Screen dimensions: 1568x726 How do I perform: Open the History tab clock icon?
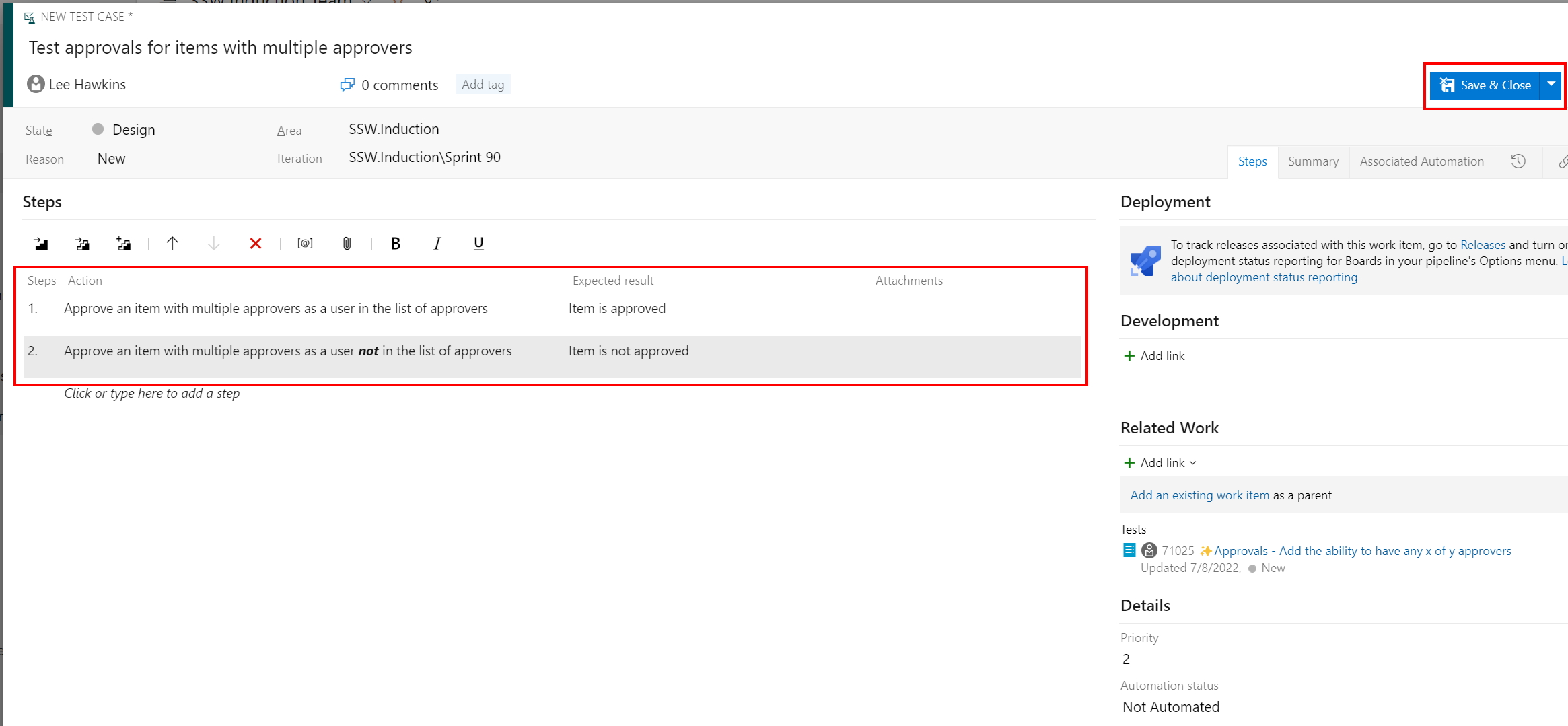tap(1518, 161)
